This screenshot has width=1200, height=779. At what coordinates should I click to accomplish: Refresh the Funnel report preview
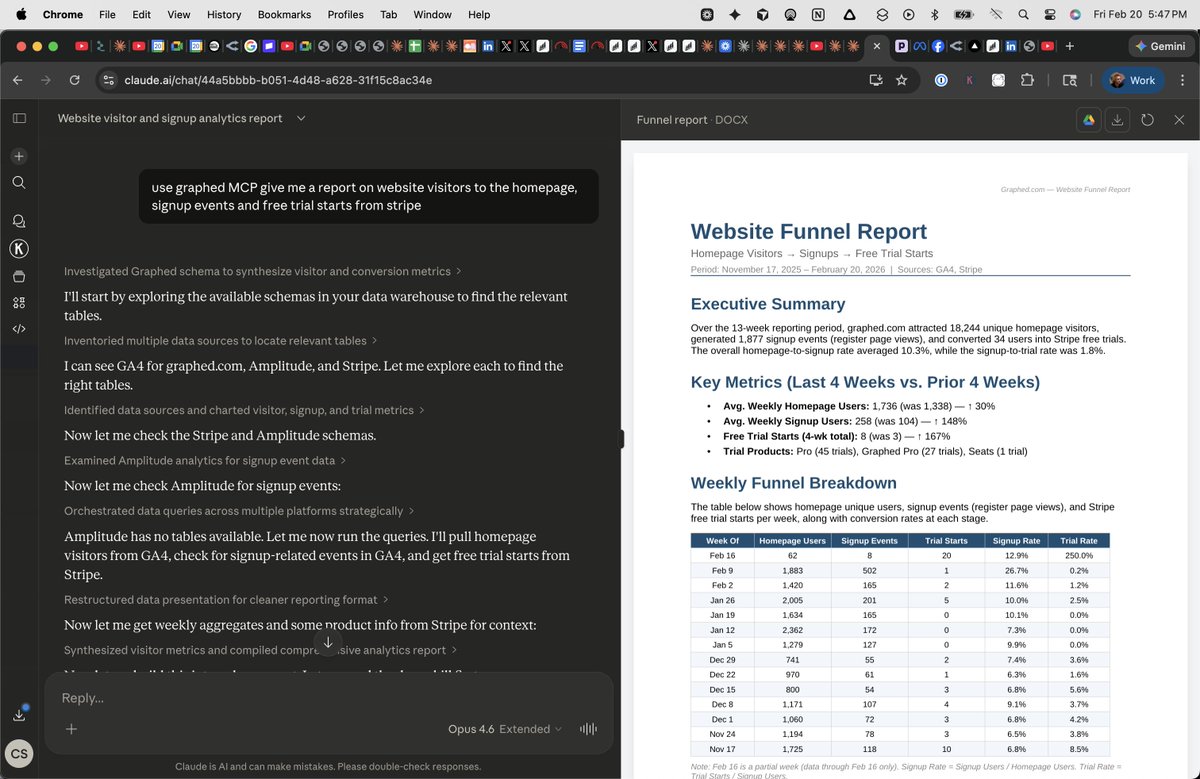coord(1148,120)
